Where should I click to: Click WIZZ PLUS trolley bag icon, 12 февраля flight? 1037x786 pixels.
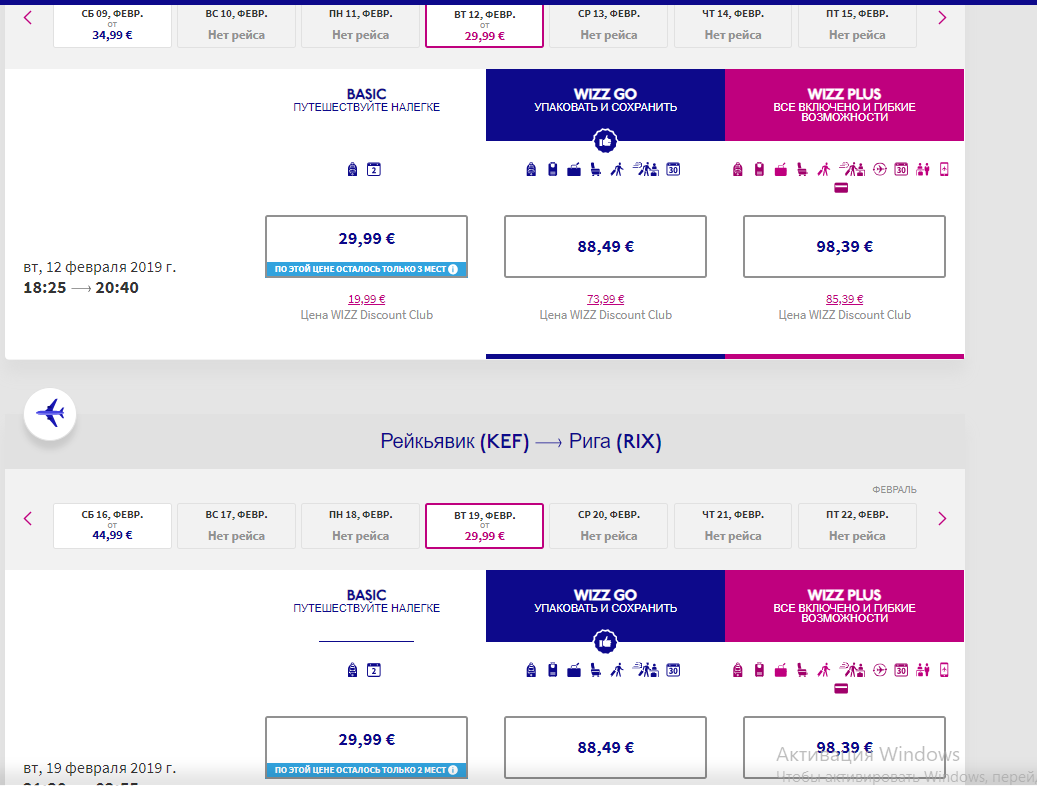[x=759, y=169]
